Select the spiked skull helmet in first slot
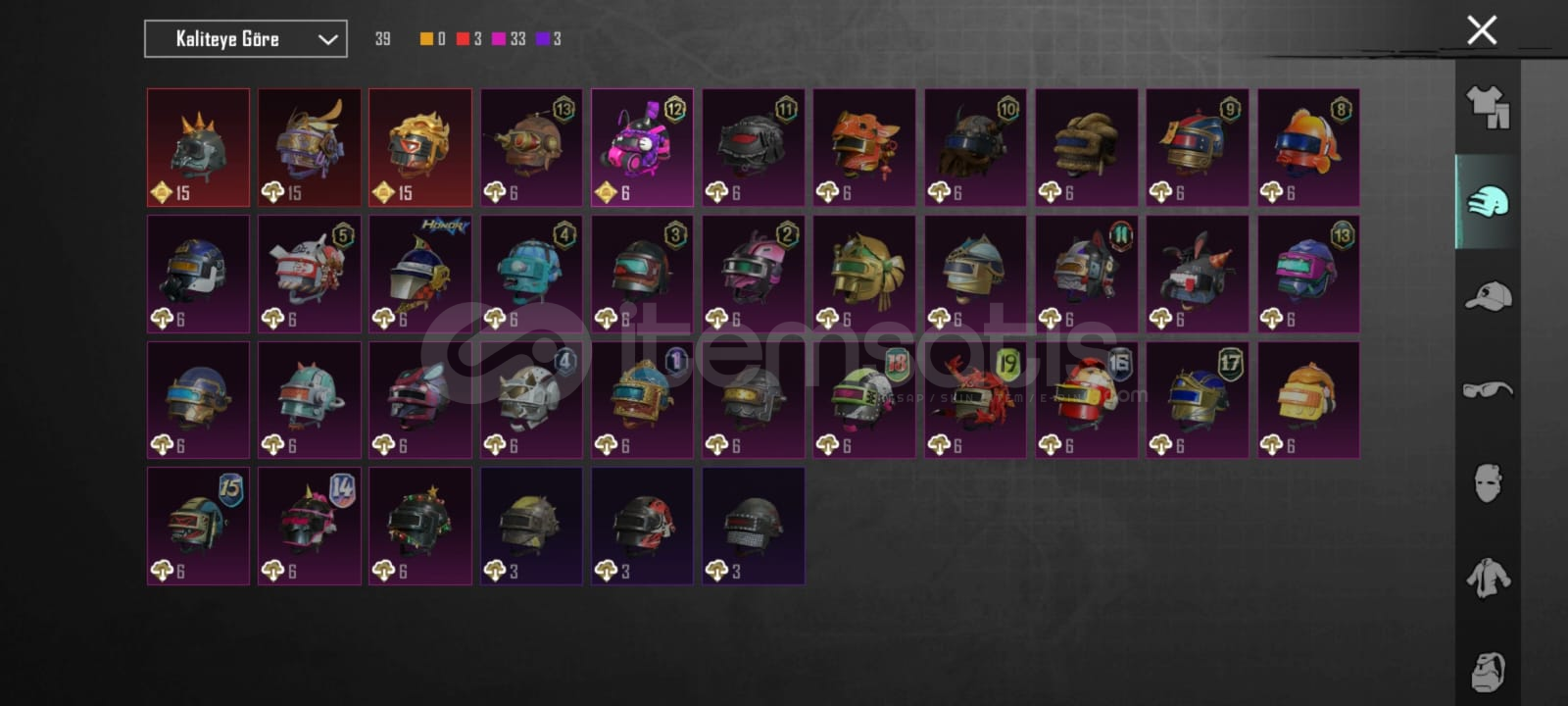 [198, 148]
